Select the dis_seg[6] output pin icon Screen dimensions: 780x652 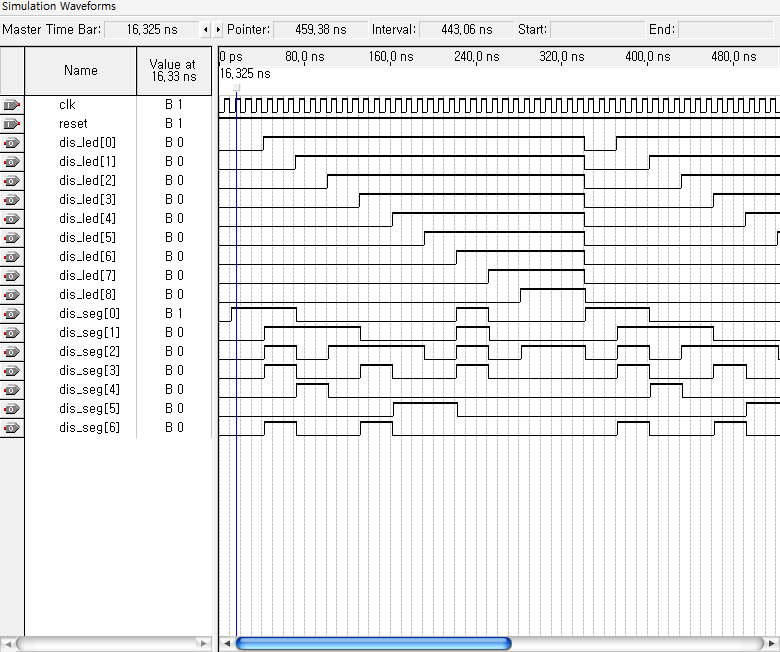click(x=12, y=428)
